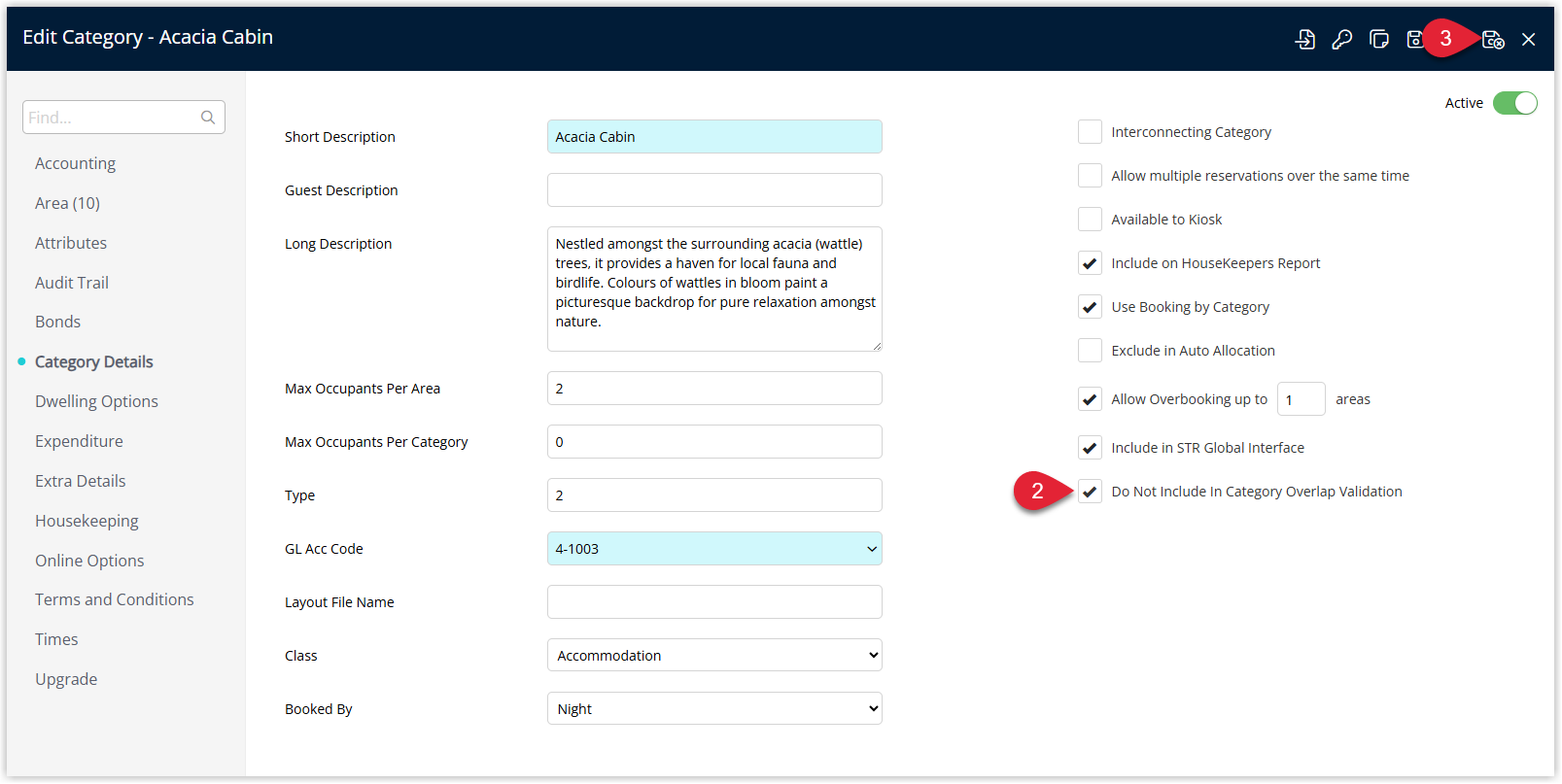The height and width of the screenshot is (784, 1562).
Task: Open Extra Details in sidebar
Action: (x=81, y=481)
